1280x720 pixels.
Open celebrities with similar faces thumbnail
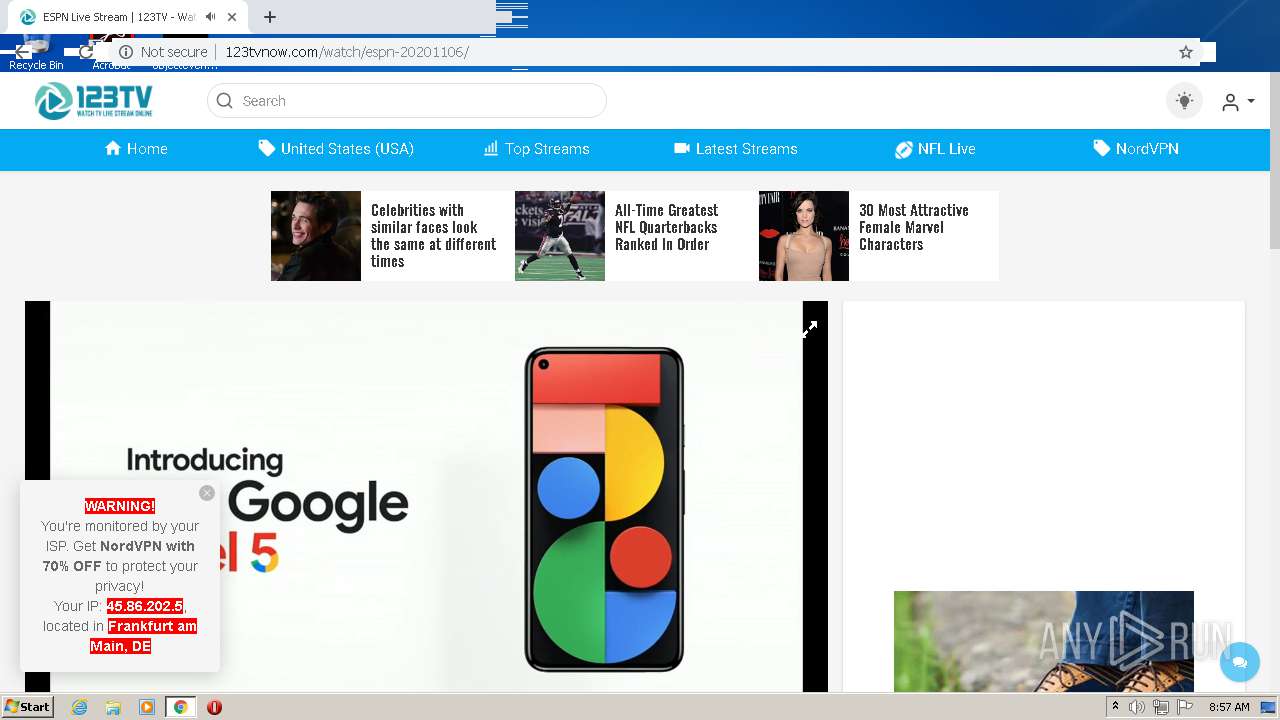[316, 236]
